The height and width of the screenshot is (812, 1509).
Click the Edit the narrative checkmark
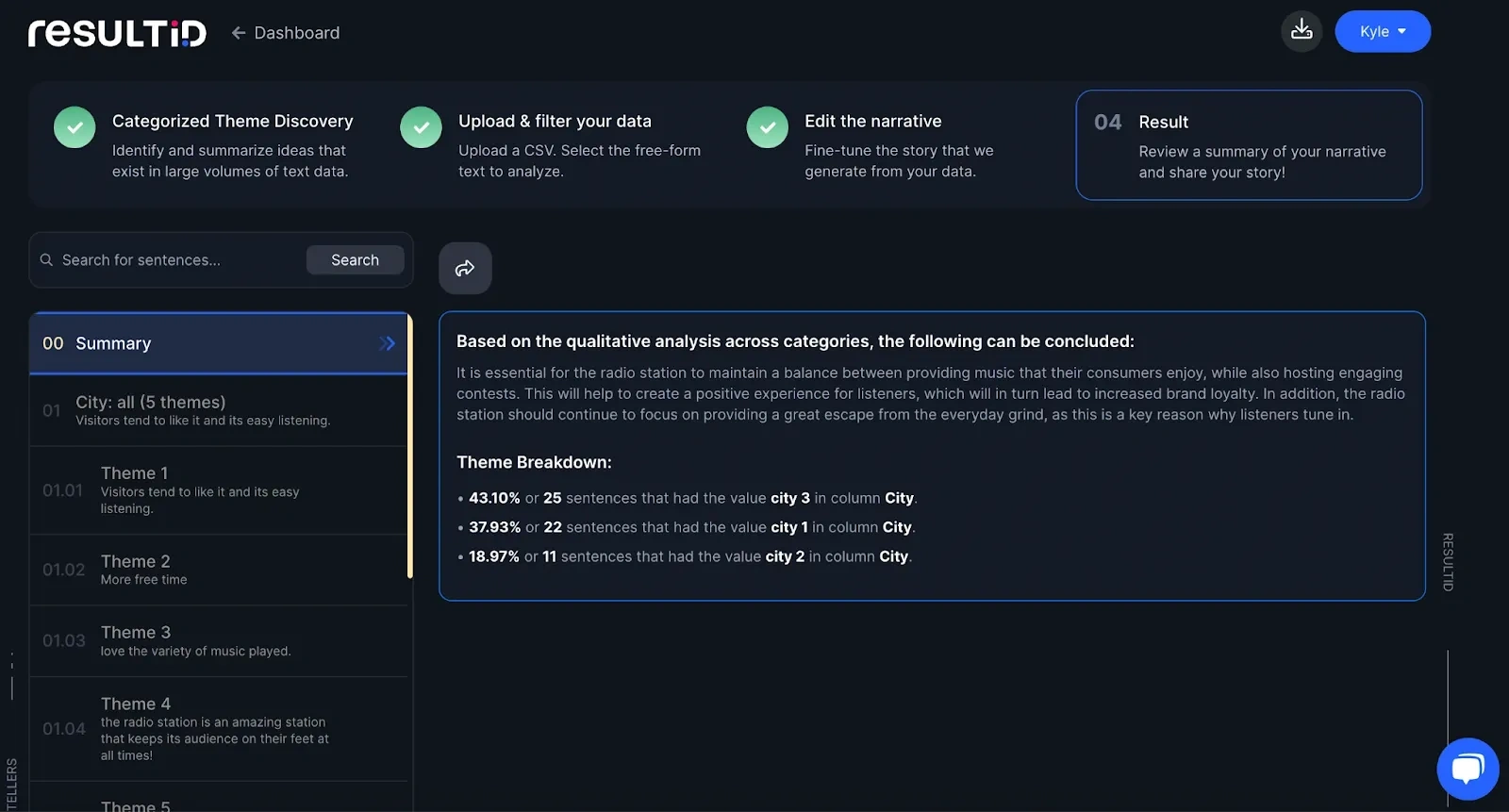(x=767, y=127)
